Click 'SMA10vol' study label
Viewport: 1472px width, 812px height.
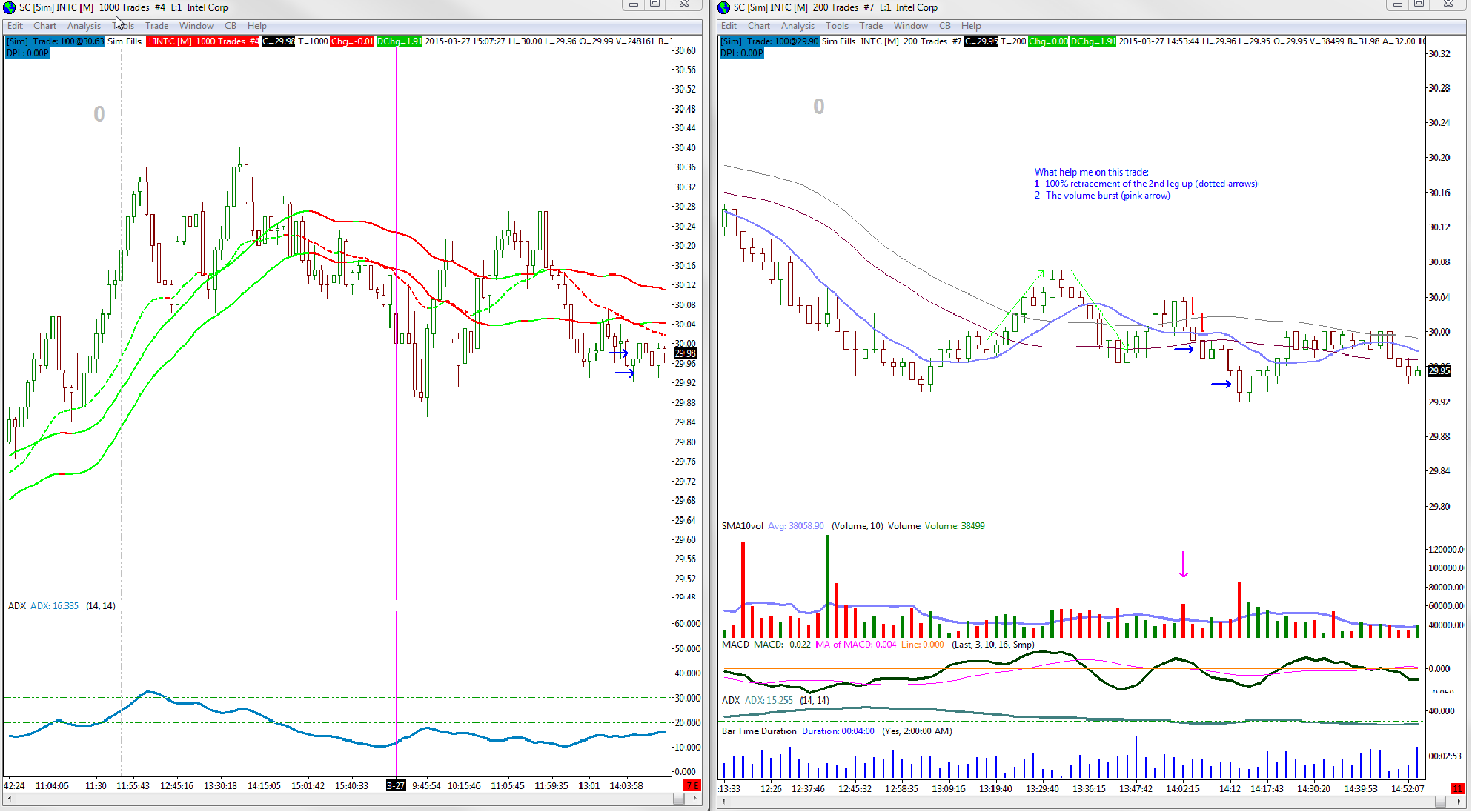coord(743,526)
